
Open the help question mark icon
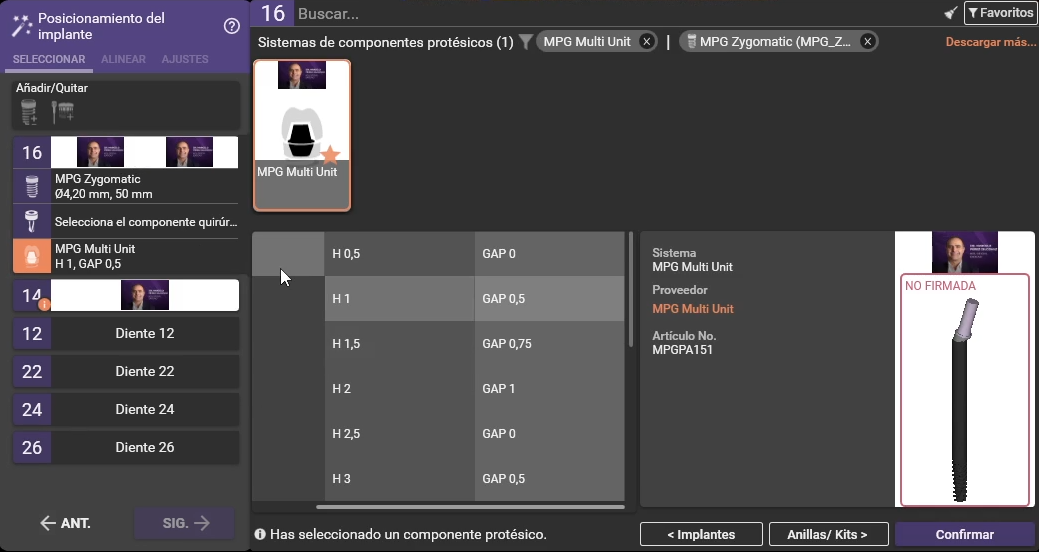click(231, 26)
